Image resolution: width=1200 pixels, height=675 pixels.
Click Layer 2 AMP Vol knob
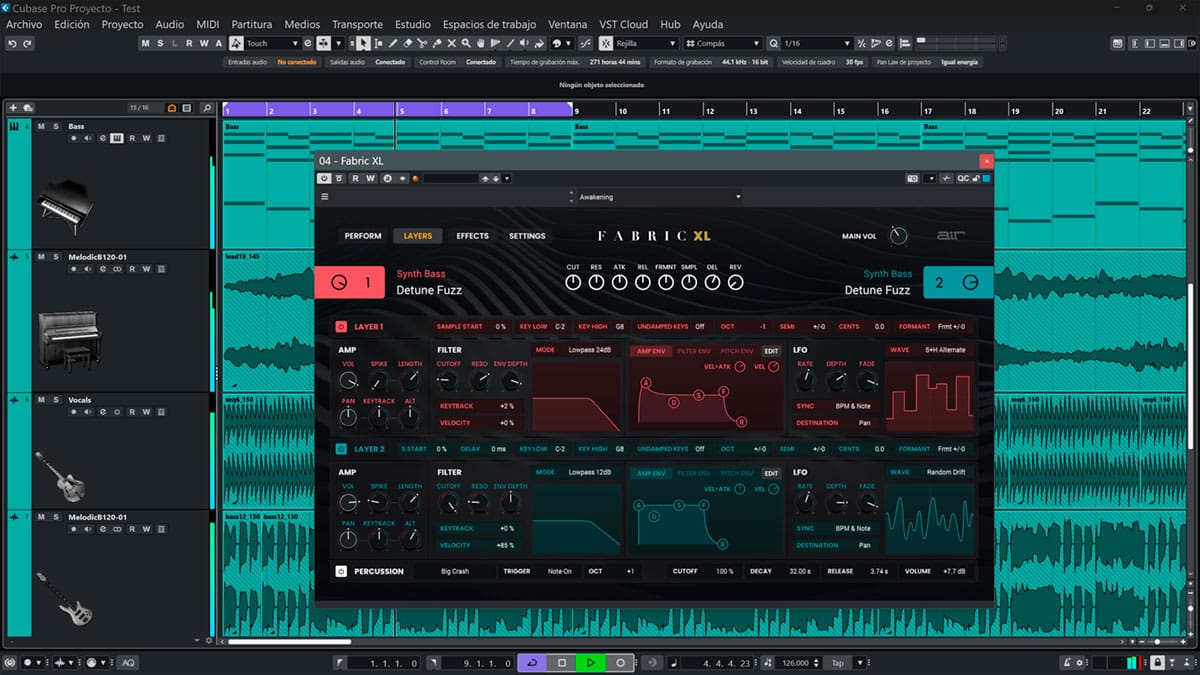tap(349, 503)
